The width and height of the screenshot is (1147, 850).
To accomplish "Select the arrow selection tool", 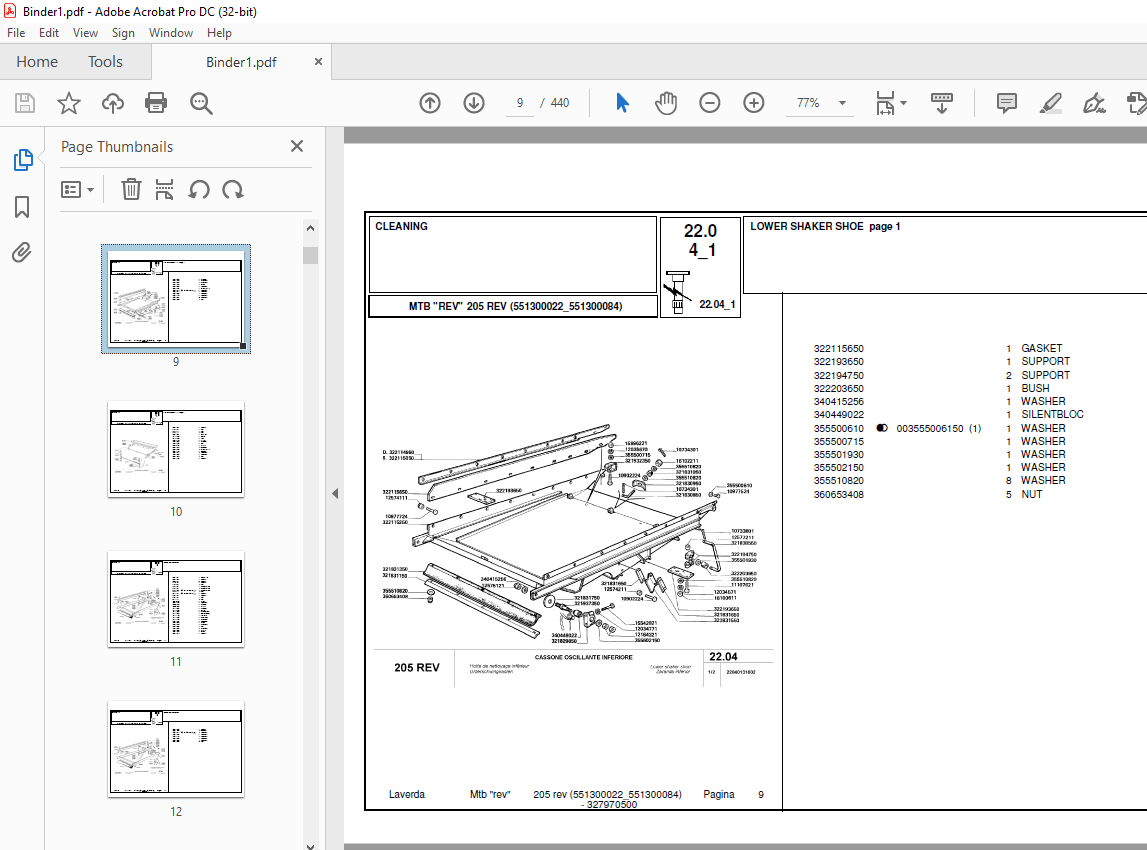I will [623, 103].
